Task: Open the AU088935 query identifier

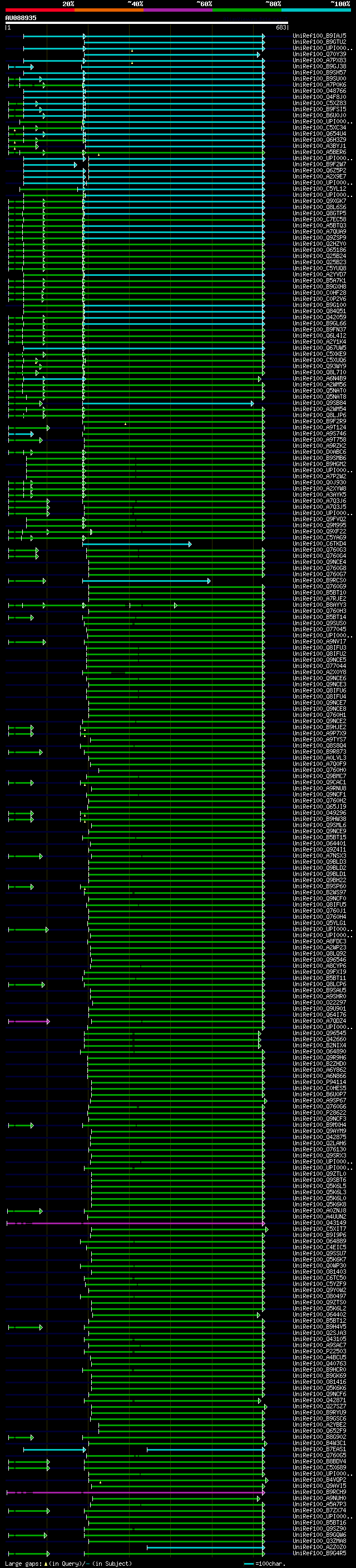Action: click(21, 18)
